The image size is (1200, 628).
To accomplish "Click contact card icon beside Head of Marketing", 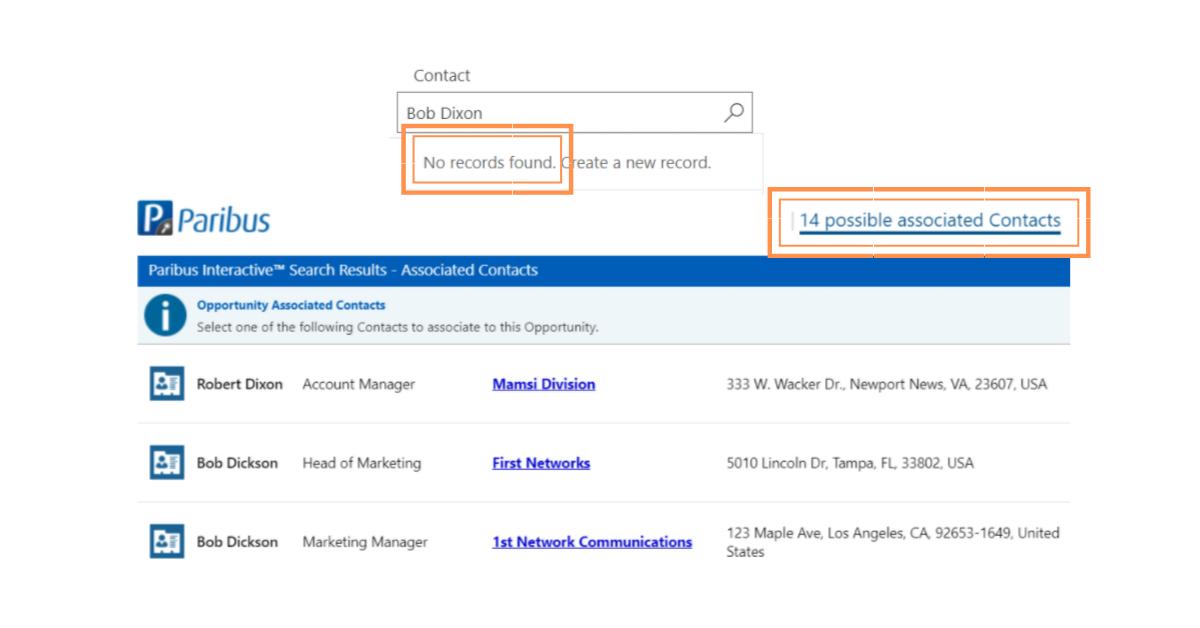I will click(x=166, y=463).
